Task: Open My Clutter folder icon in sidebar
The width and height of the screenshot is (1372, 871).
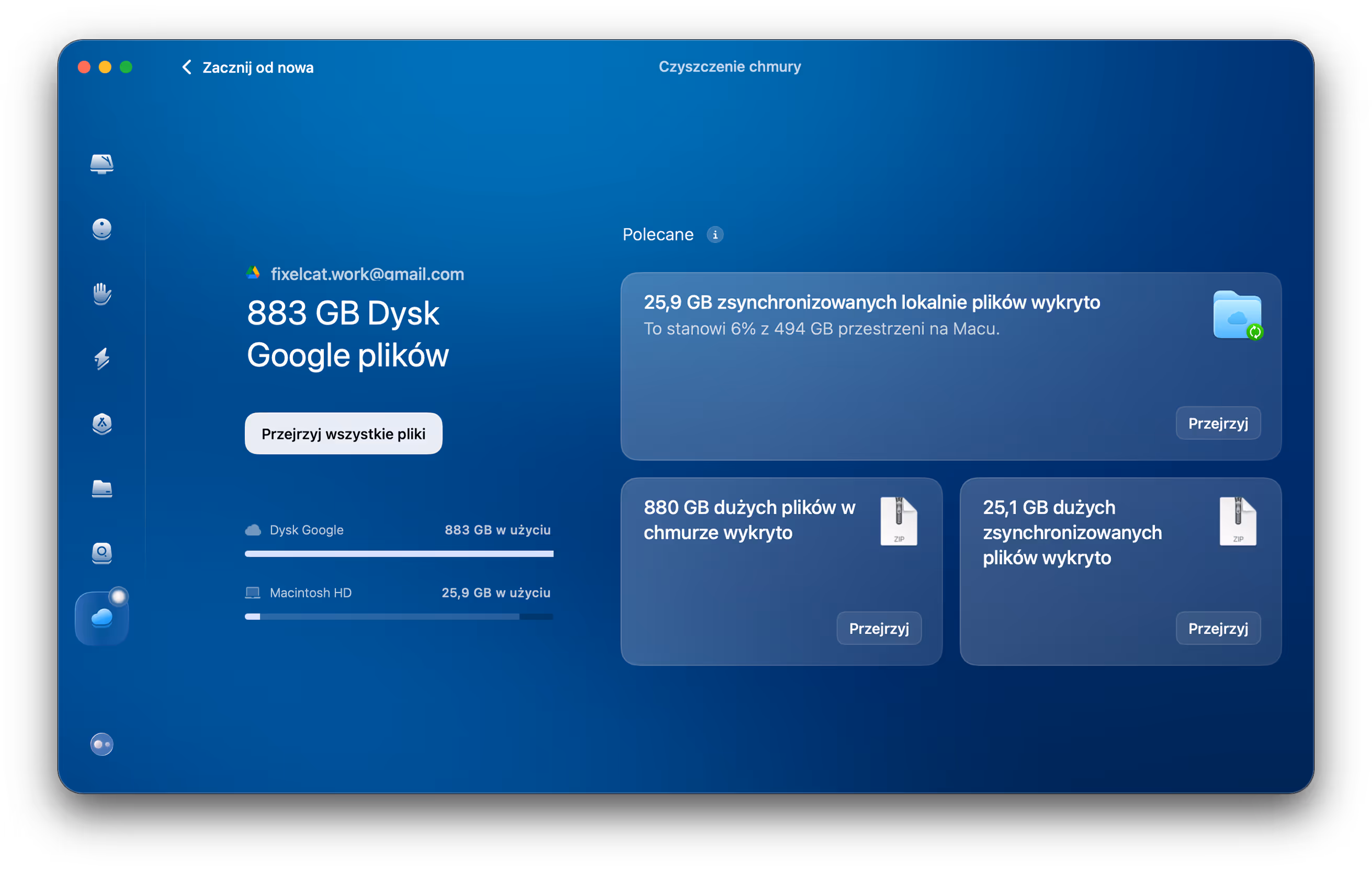Action: [102, 489]
